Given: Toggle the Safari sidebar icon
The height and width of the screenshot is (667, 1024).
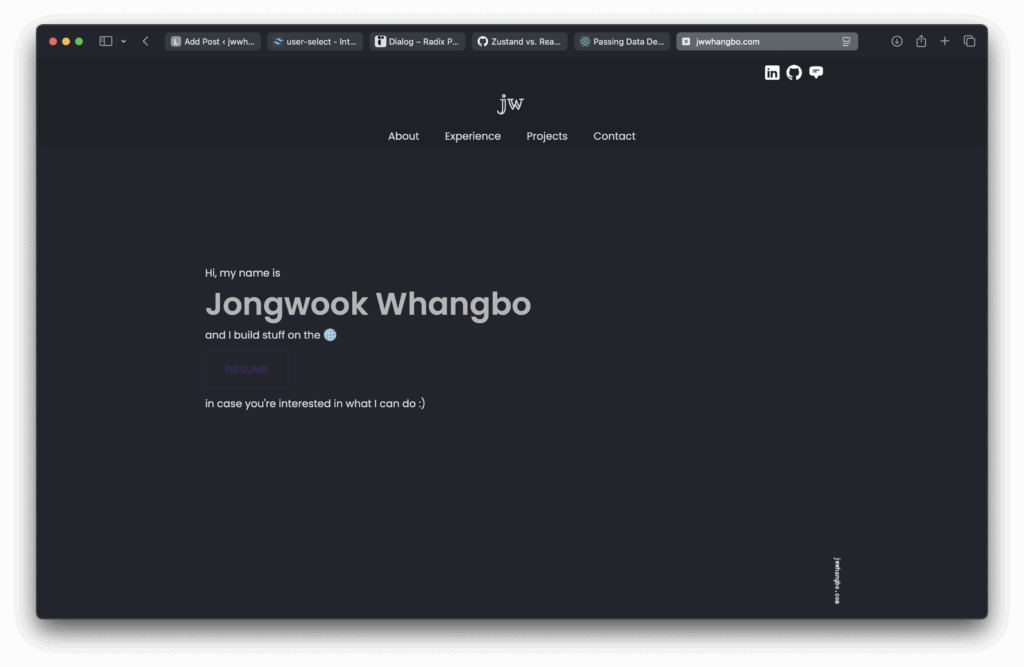Looking at the screenshot, I should click(x=106, y=41).
